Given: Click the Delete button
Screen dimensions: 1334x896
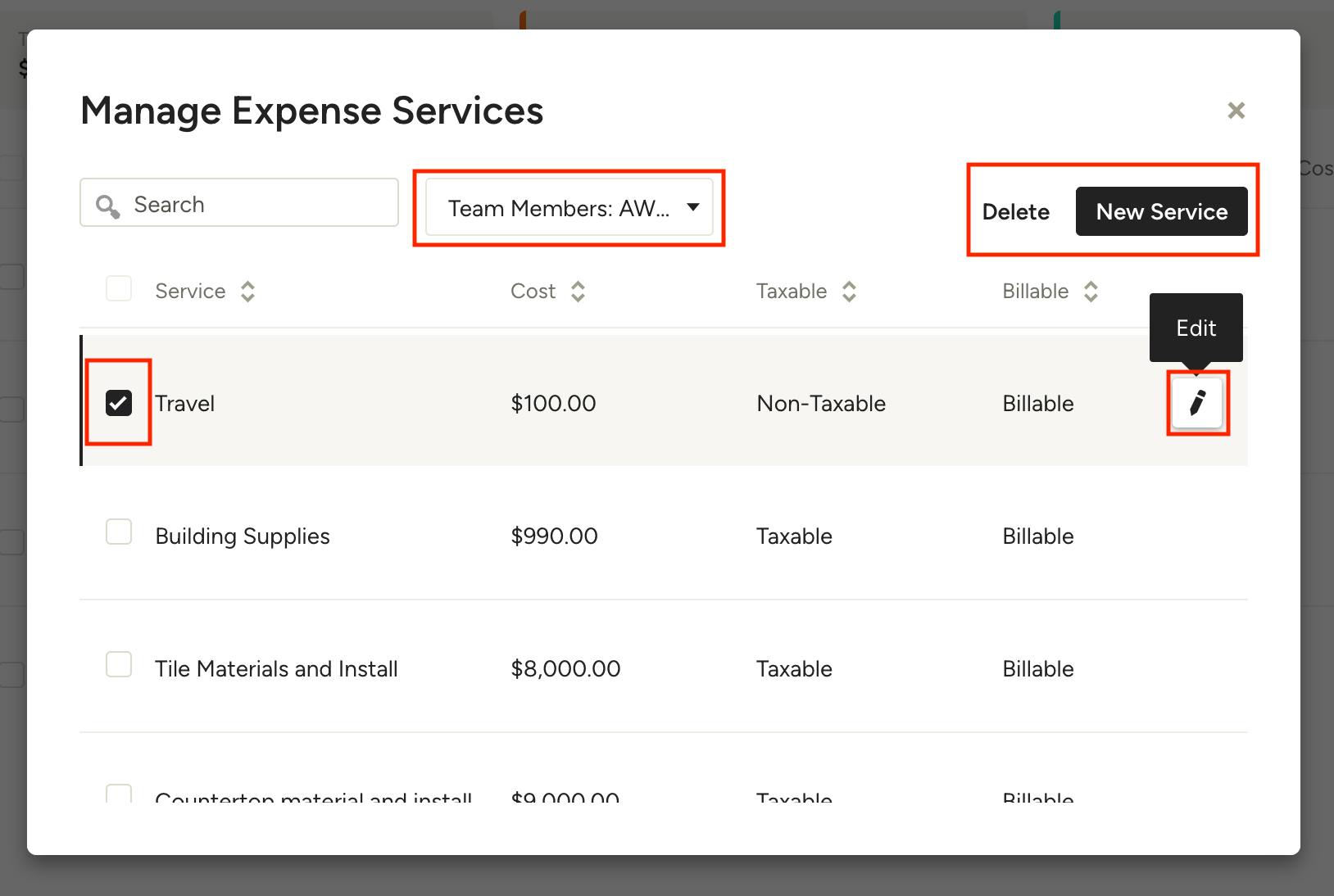Looking at the screenshot, I should 1016,212.
